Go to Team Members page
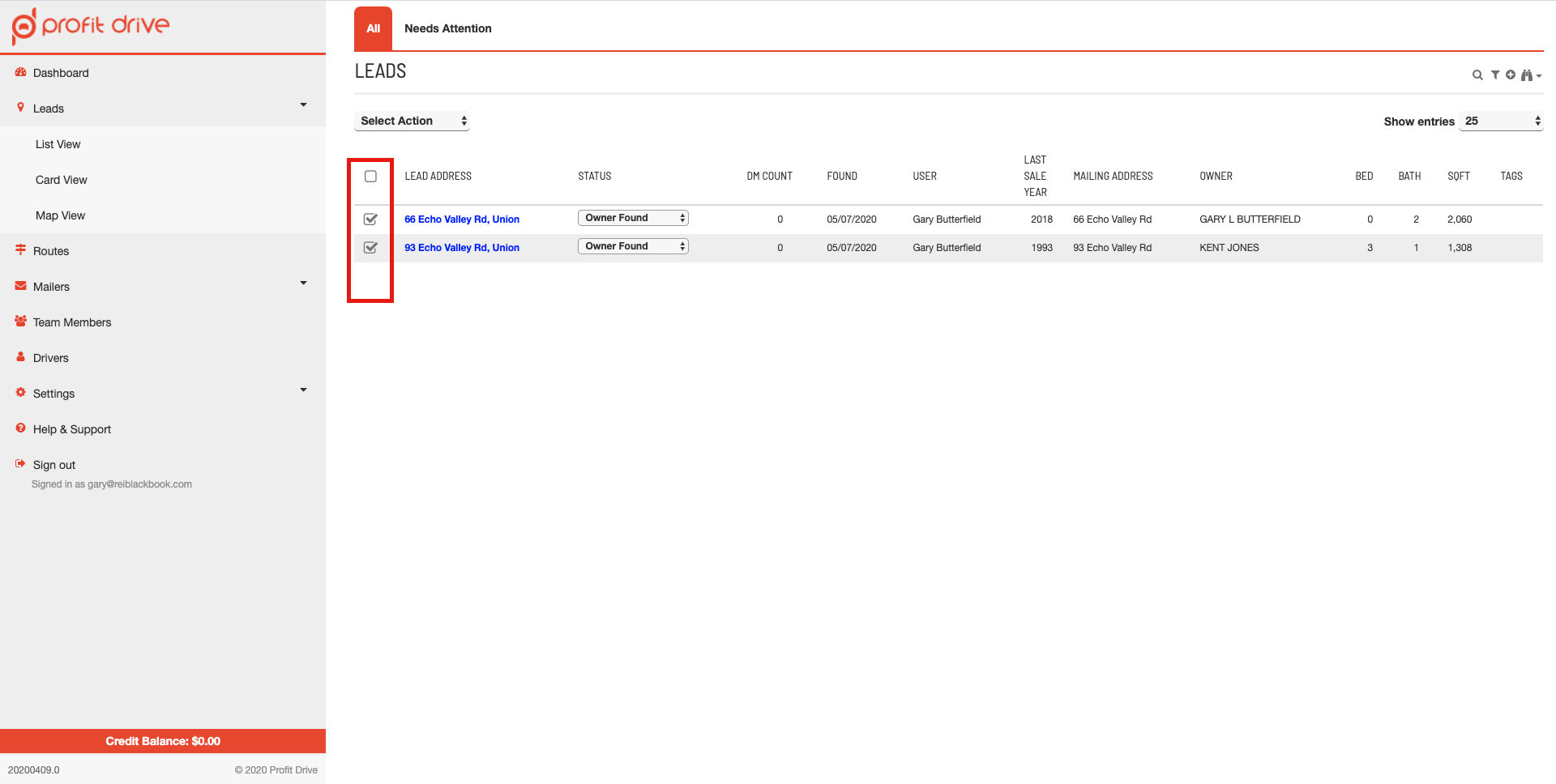 (72, 322)
